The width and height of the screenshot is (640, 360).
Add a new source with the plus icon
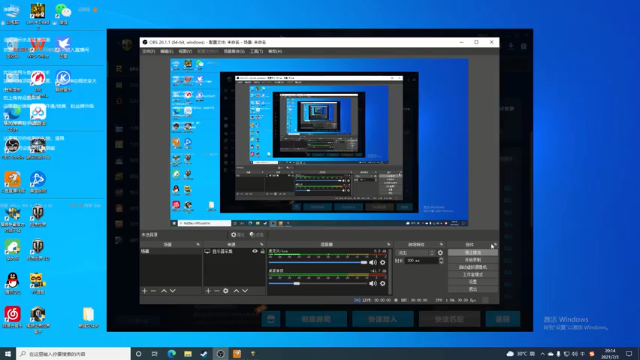(x=208, y=291)
